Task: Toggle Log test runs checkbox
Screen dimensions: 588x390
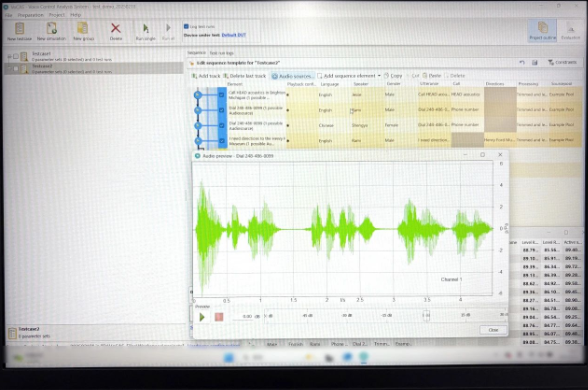Action: 186,26
